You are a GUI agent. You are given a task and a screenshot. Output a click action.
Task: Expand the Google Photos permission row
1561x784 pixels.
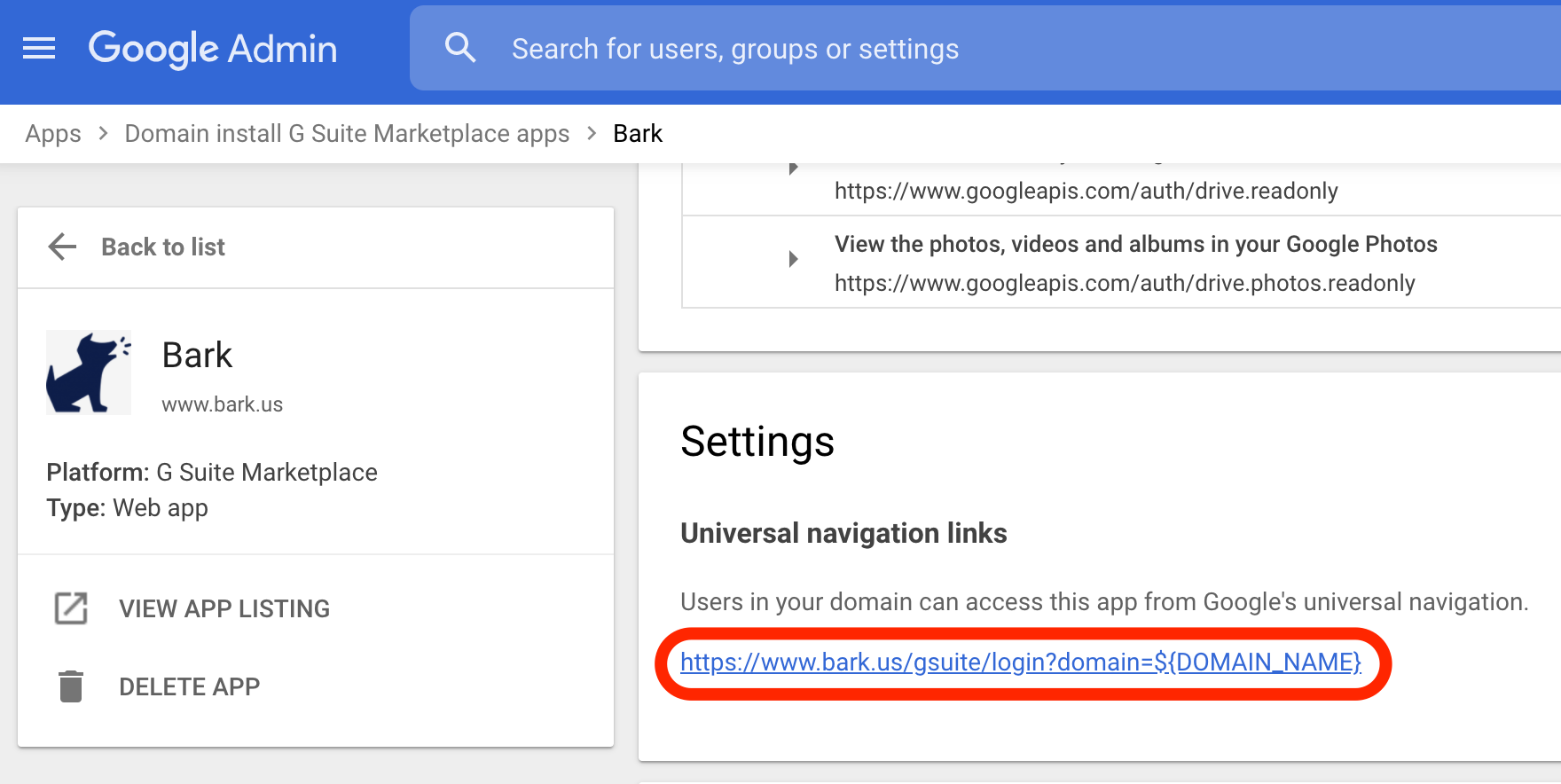(x=793, y=259)
